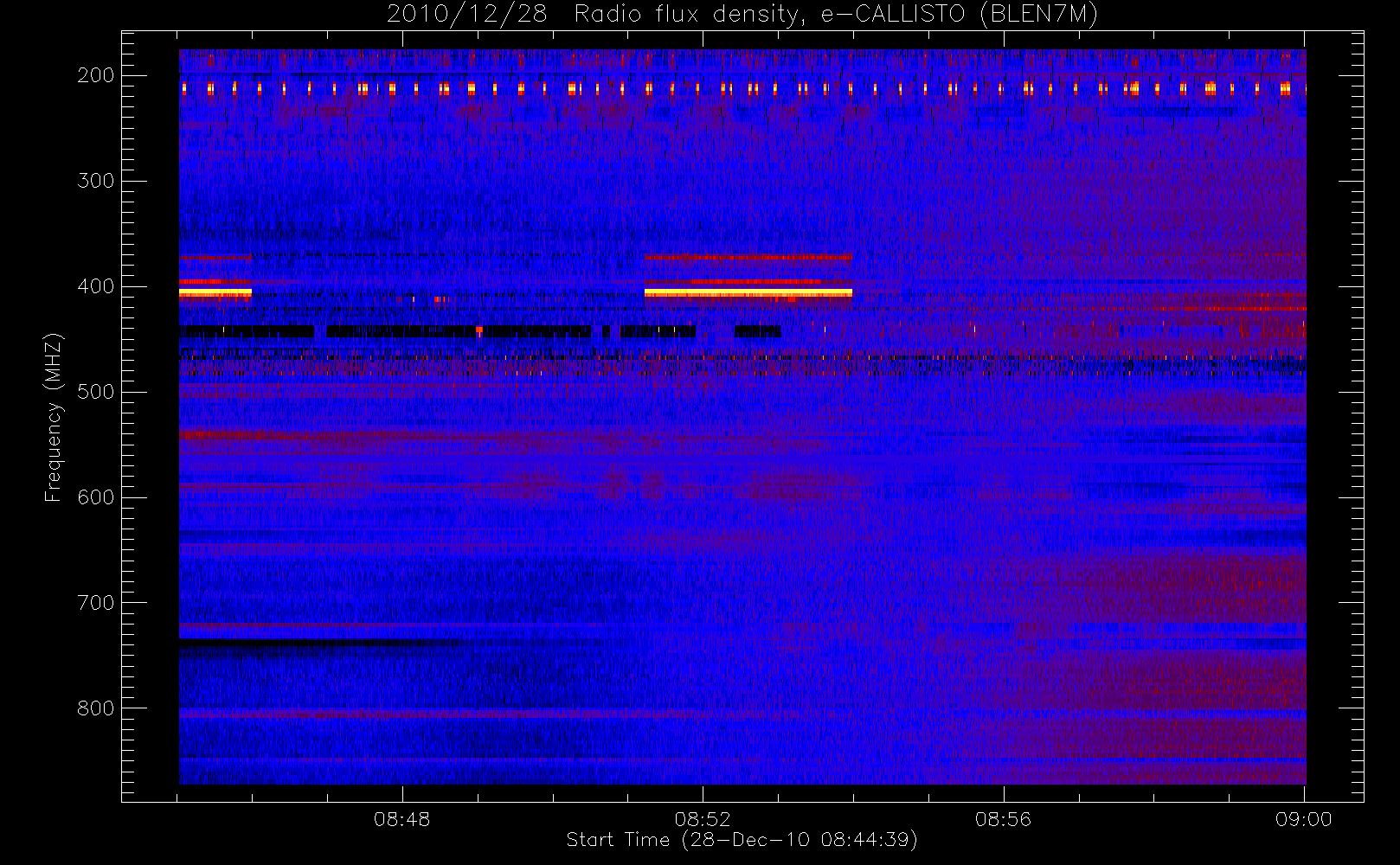Viewport: 1400px width, 865px height.
Task: Click the '500' frequency tick label
Action: 96,392
